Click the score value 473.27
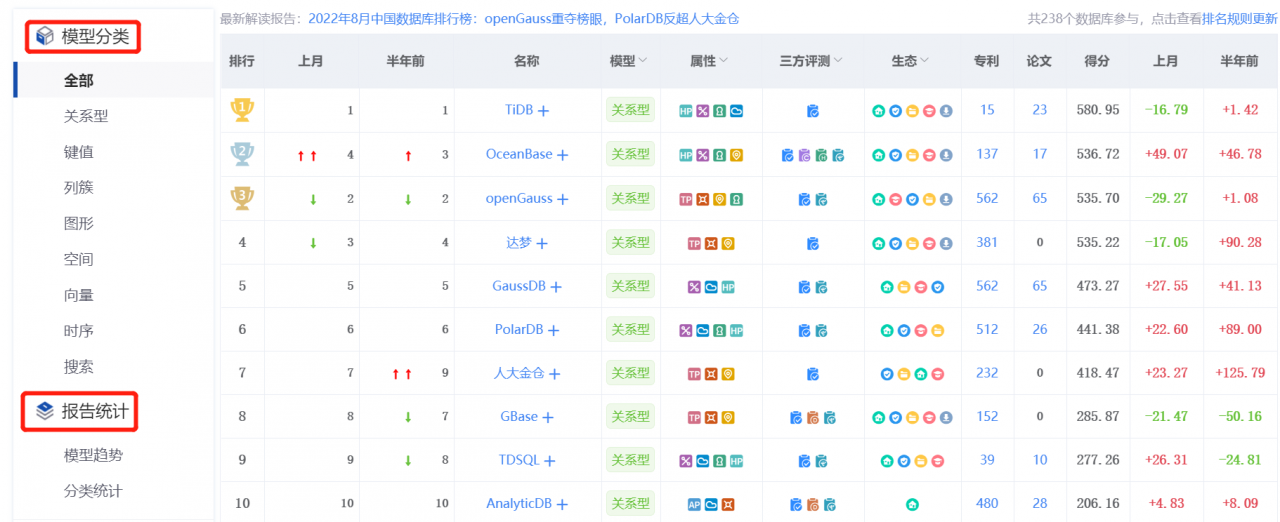 point(1098,286)
